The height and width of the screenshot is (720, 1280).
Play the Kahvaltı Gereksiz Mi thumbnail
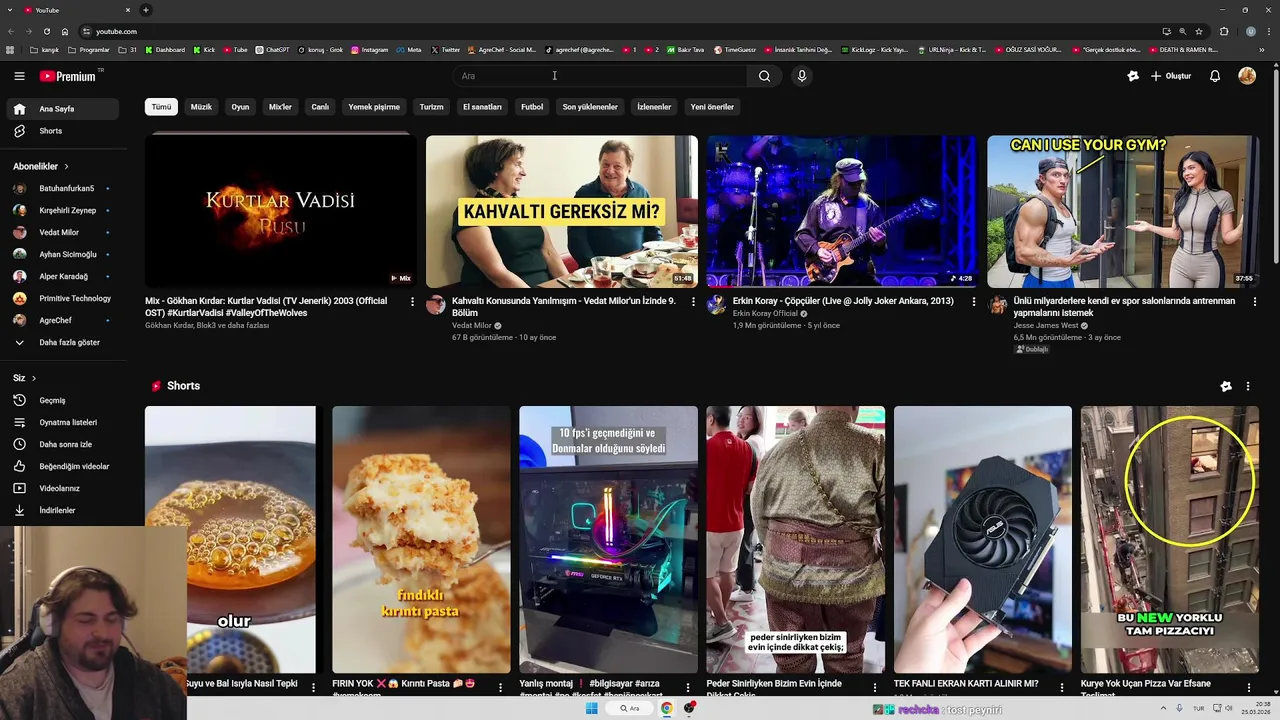pyautogui.click(x=562, y=211)
